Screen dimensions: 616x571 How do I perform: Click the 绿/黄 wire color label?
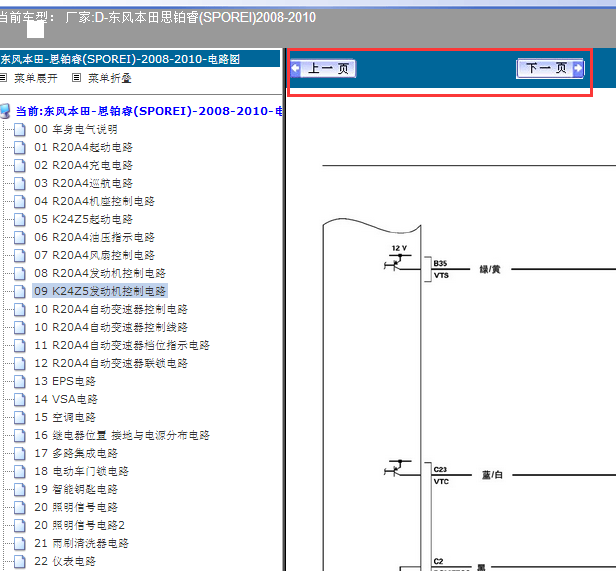(x=490, y=269)
